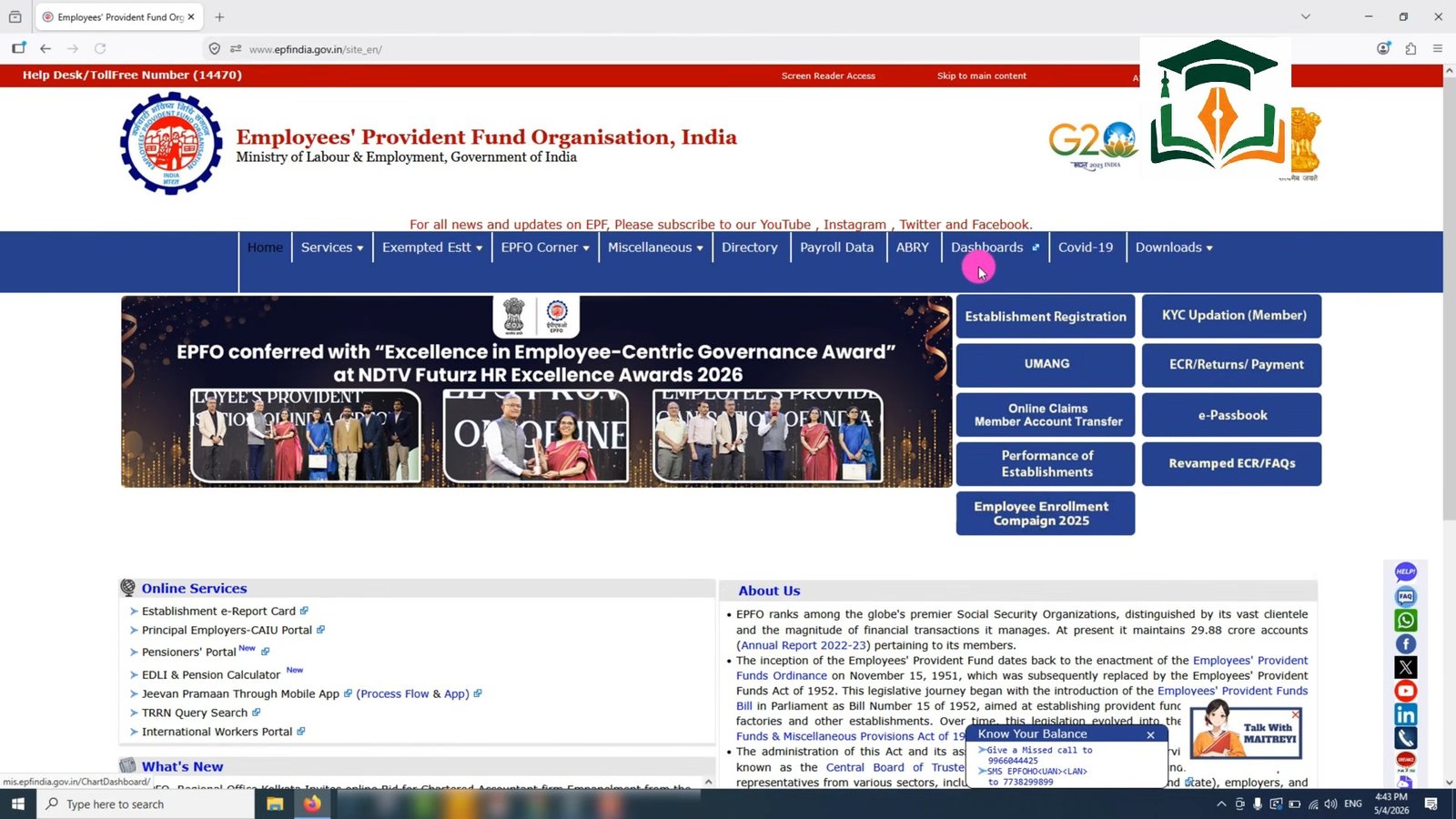Click the browser address bar
This screenshot has height=819, width=1456.
[673, 49]
